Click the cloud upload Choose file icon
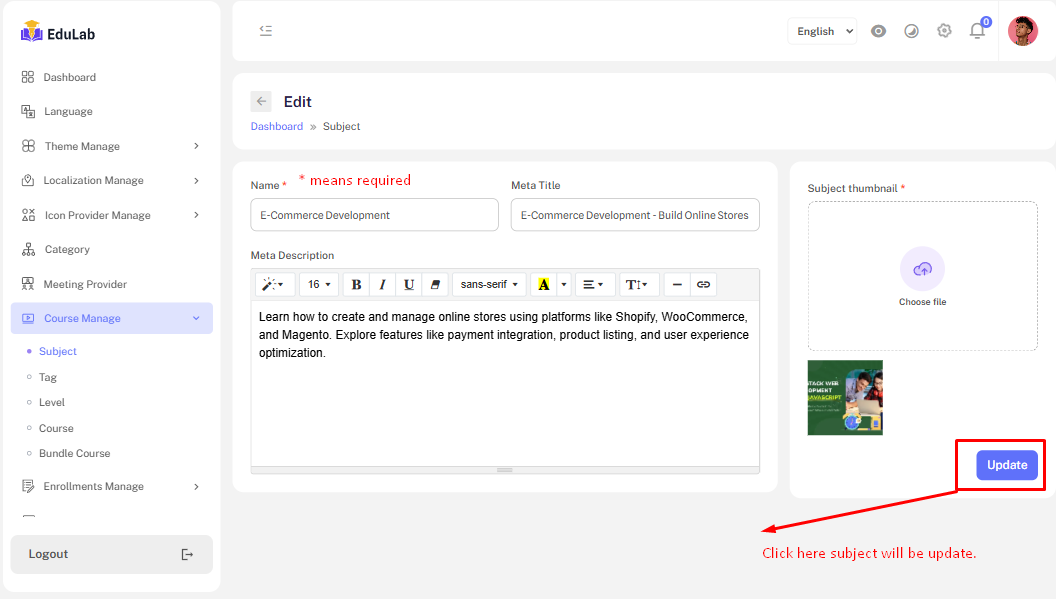 922,269
